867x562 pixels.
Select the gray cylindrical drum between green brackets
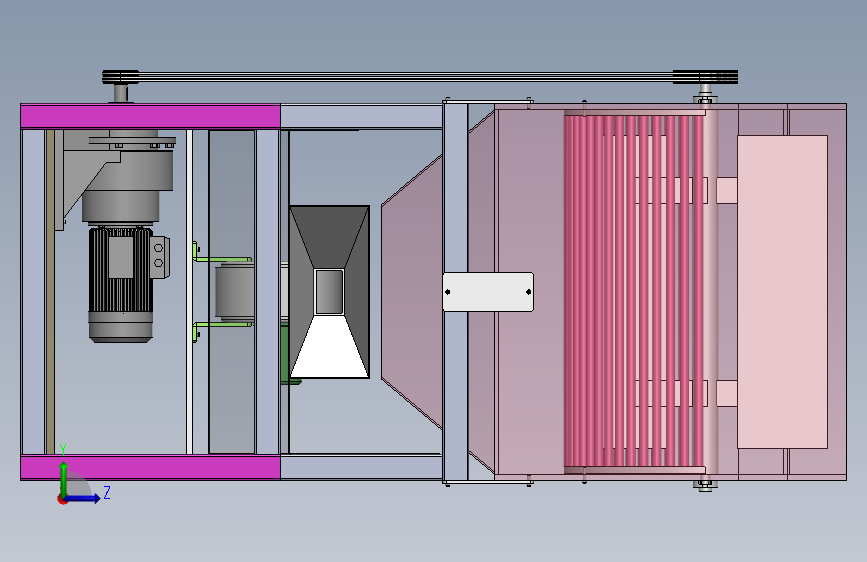[x=234, y=292]
